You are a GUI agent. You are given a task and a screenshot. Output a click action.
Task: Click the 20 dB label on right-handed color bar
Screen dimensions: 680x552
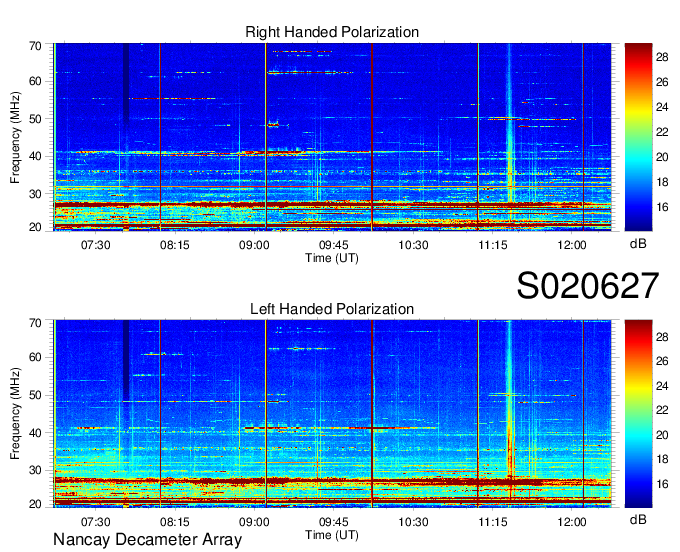(662, 157)
